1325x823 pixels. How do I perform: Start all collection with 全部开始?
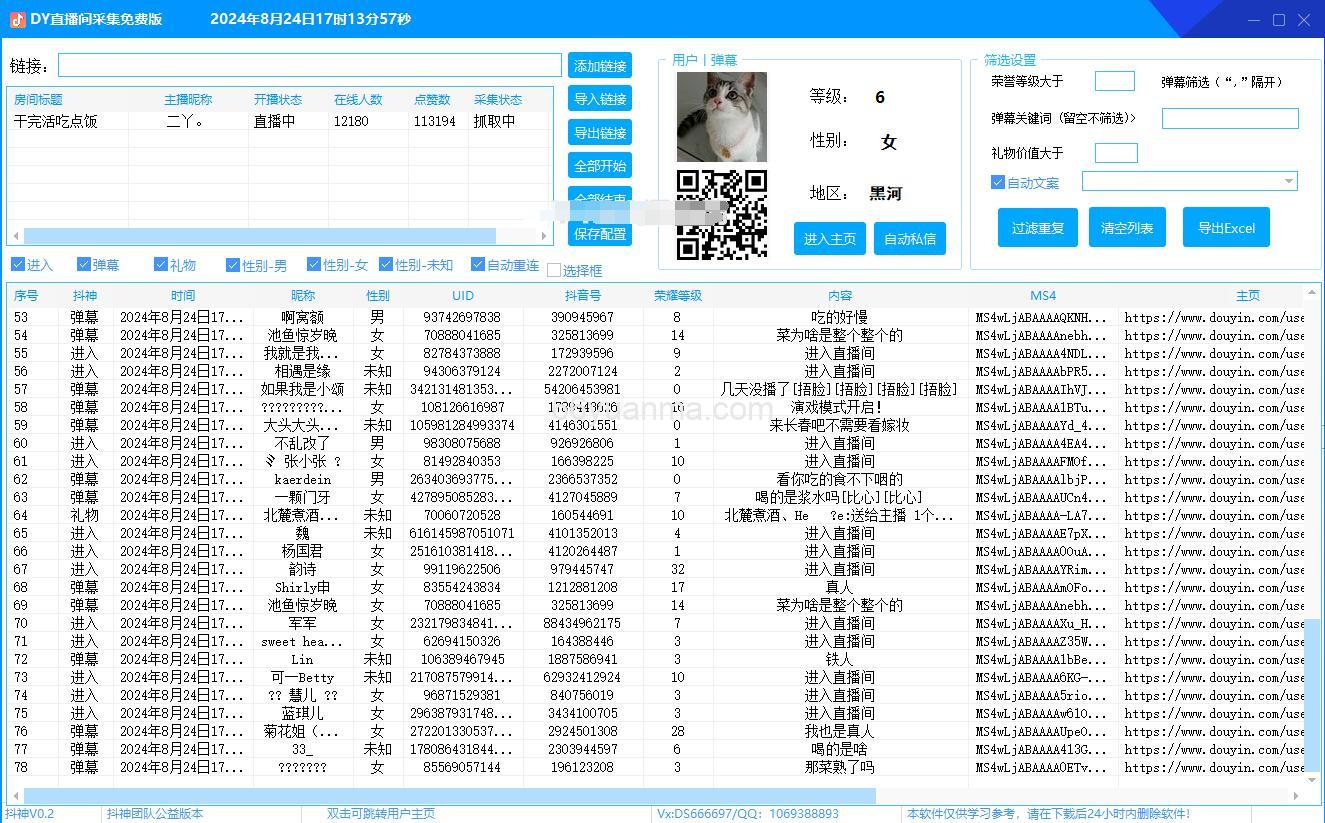(599, 165)
